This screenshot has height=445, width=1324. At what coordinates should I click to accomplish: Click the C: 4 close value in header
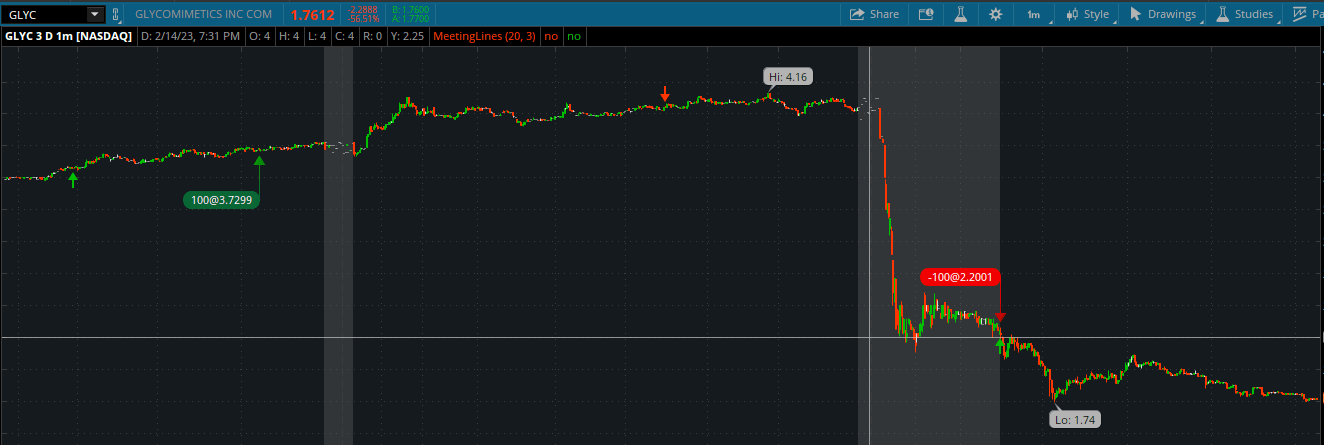[345, 36]
